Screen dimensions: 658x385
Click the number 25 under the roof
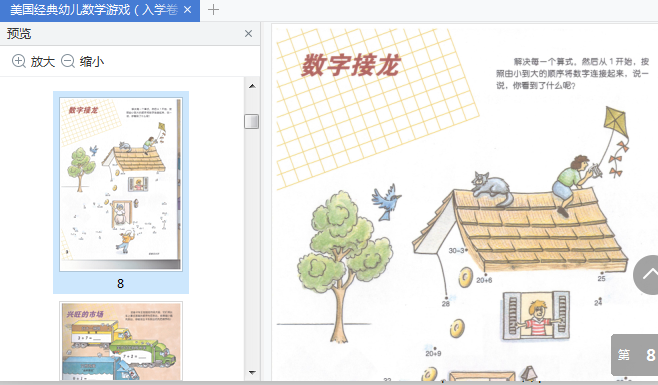[601, 278]
